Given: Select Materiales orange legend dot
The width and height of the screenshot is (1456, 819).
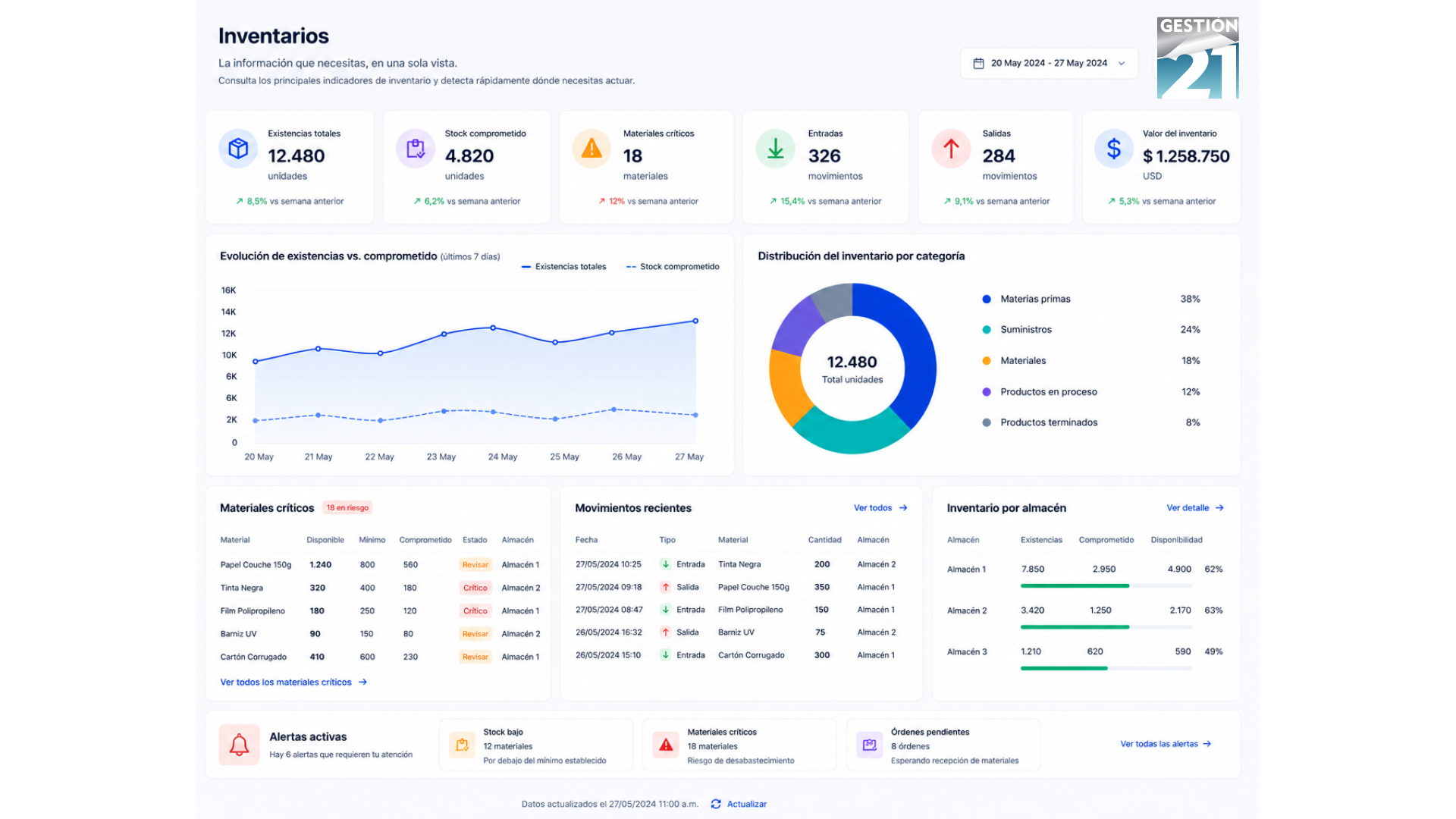Looking at the screenshot, I should point(987,361).
